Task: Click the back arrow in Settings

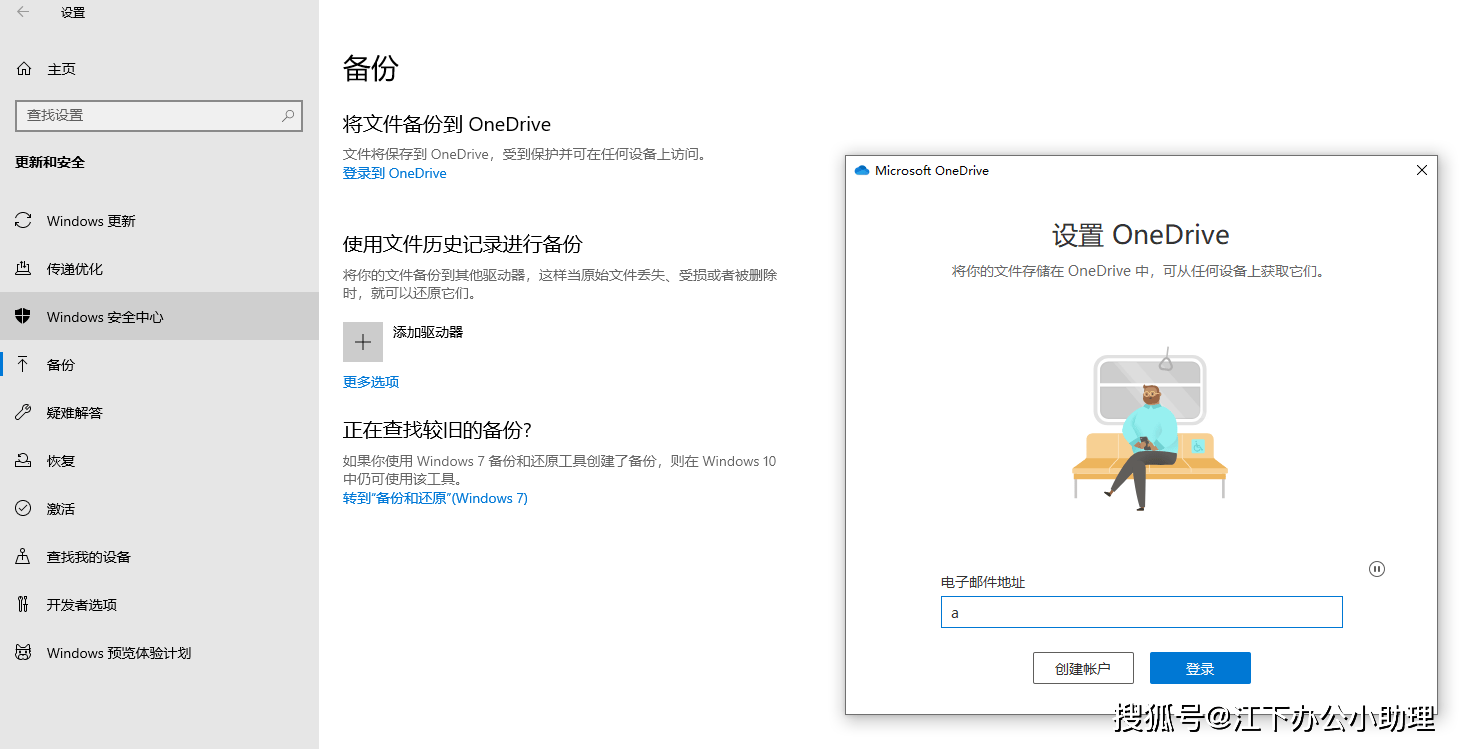Action: click(x=23, y=12)
